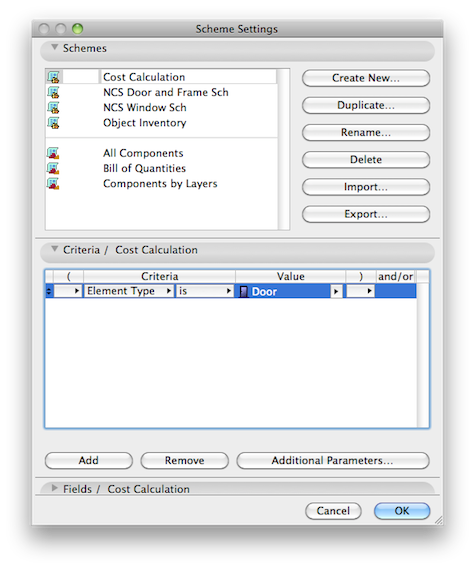Confirm settings with OK button

click(402, 511)
